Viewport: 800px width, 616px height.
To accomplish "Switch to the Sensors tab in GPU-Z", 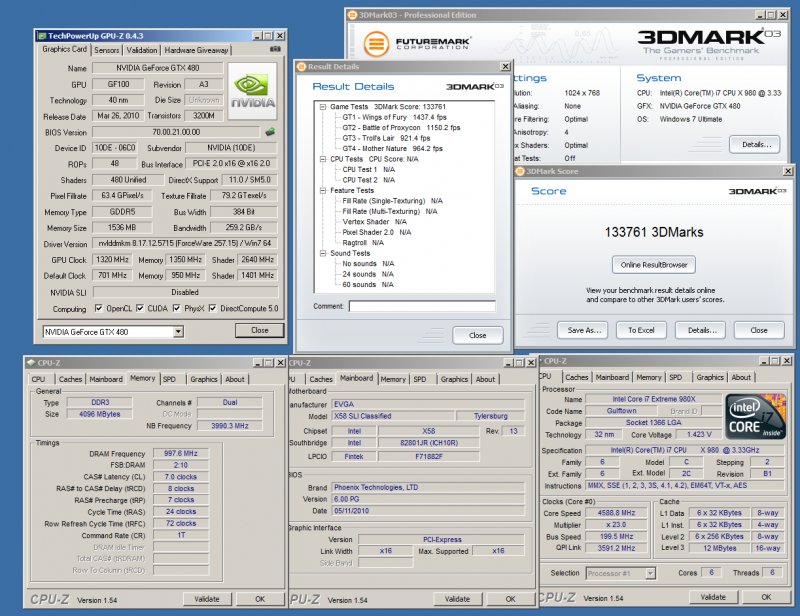I will 107,50.
